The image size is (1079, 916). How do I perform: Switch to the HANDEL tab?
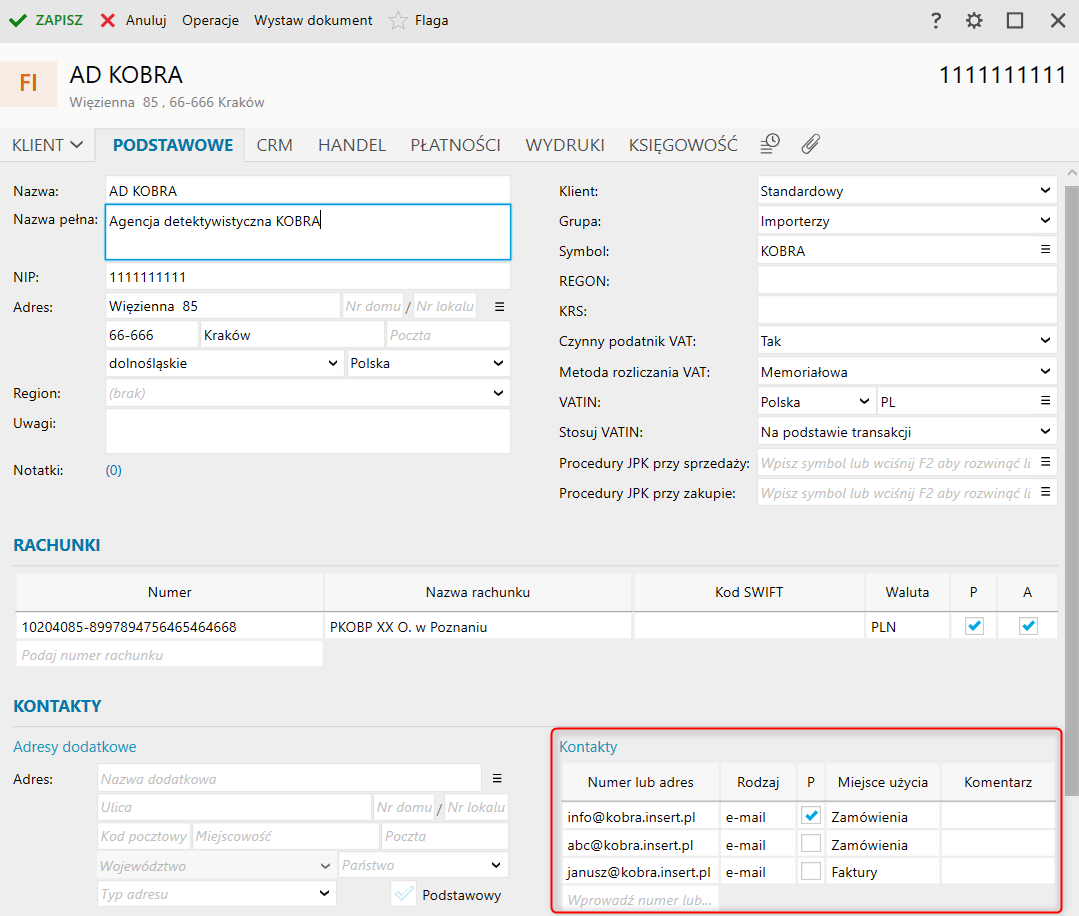click(351, 145)
